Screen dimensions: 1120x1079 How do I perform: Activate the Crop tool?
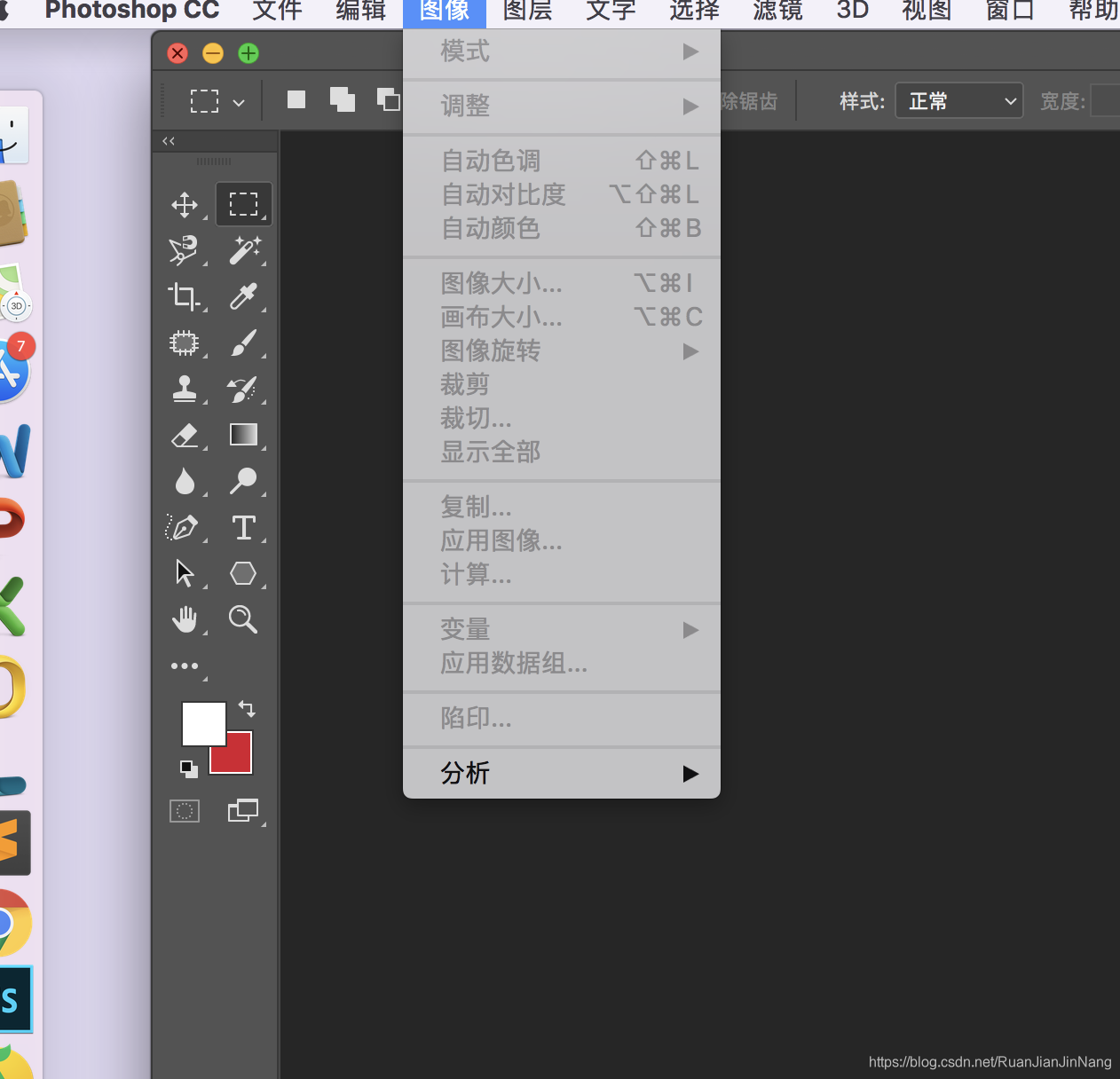[x=185, y=296]
